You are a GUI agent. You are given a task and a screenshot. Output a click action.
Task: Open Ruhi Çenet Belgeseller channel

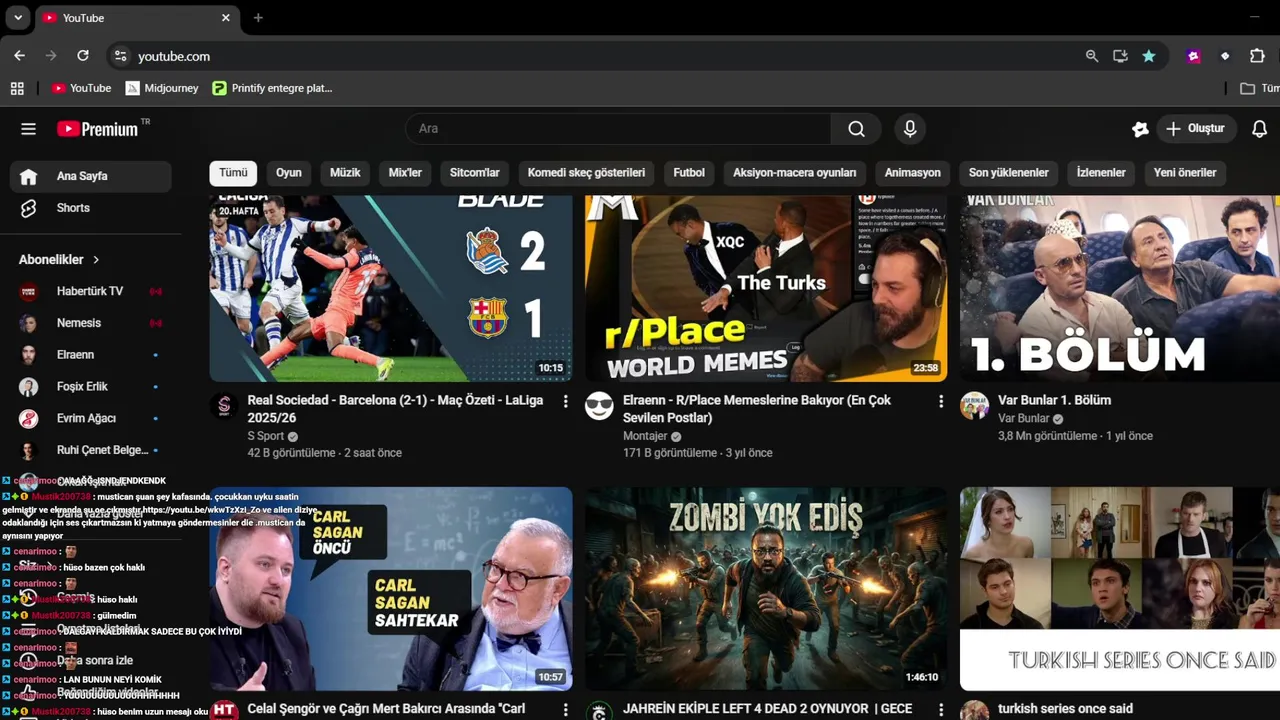[91, 450]
